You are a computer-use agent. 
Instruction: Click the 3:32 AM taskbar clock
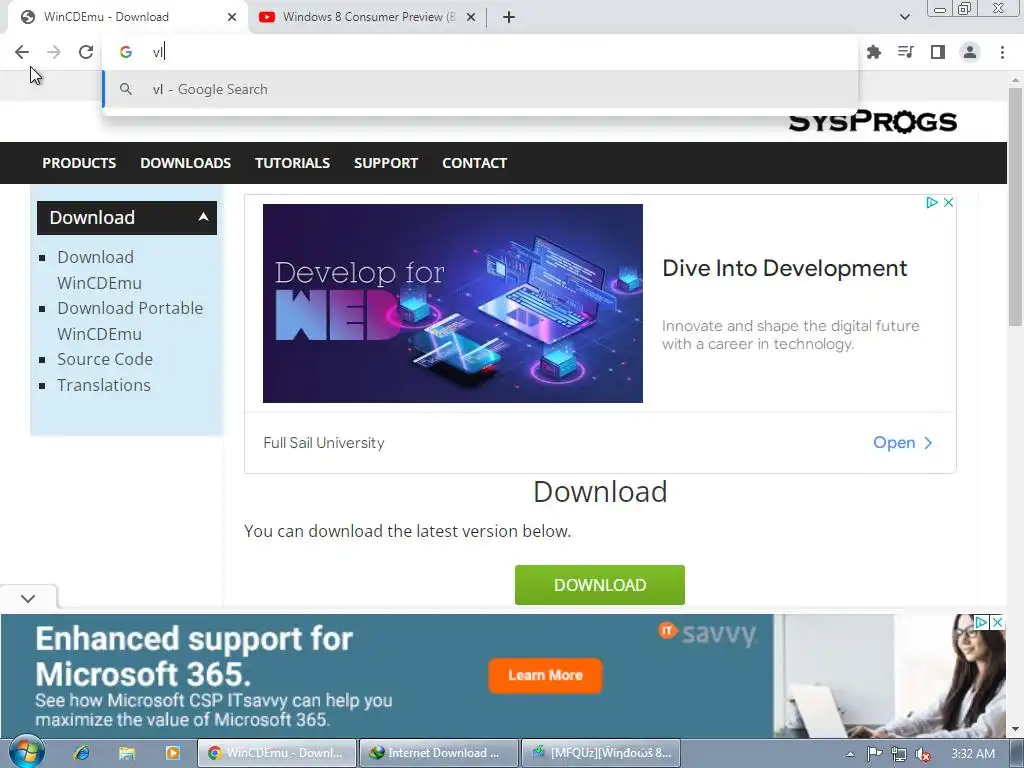click(973, 754)
